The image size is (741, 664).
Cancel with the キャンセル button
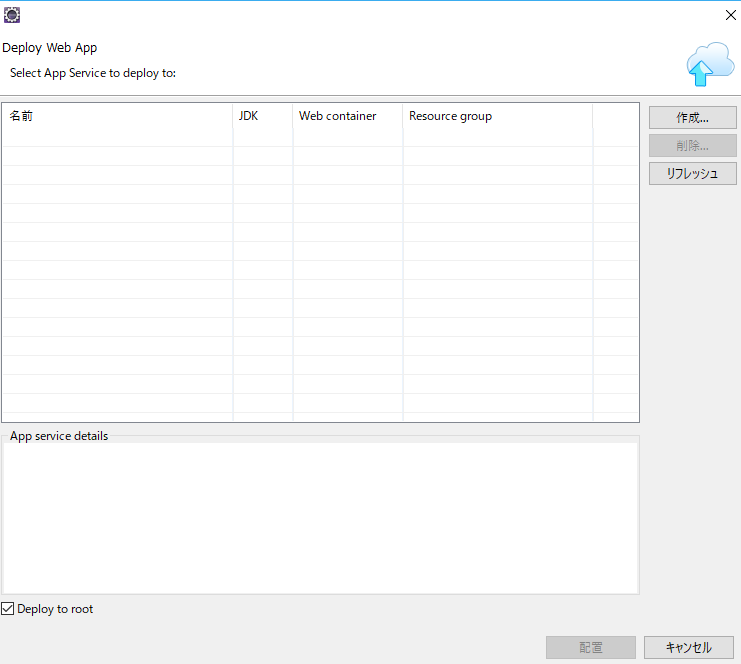click(689, 647)
